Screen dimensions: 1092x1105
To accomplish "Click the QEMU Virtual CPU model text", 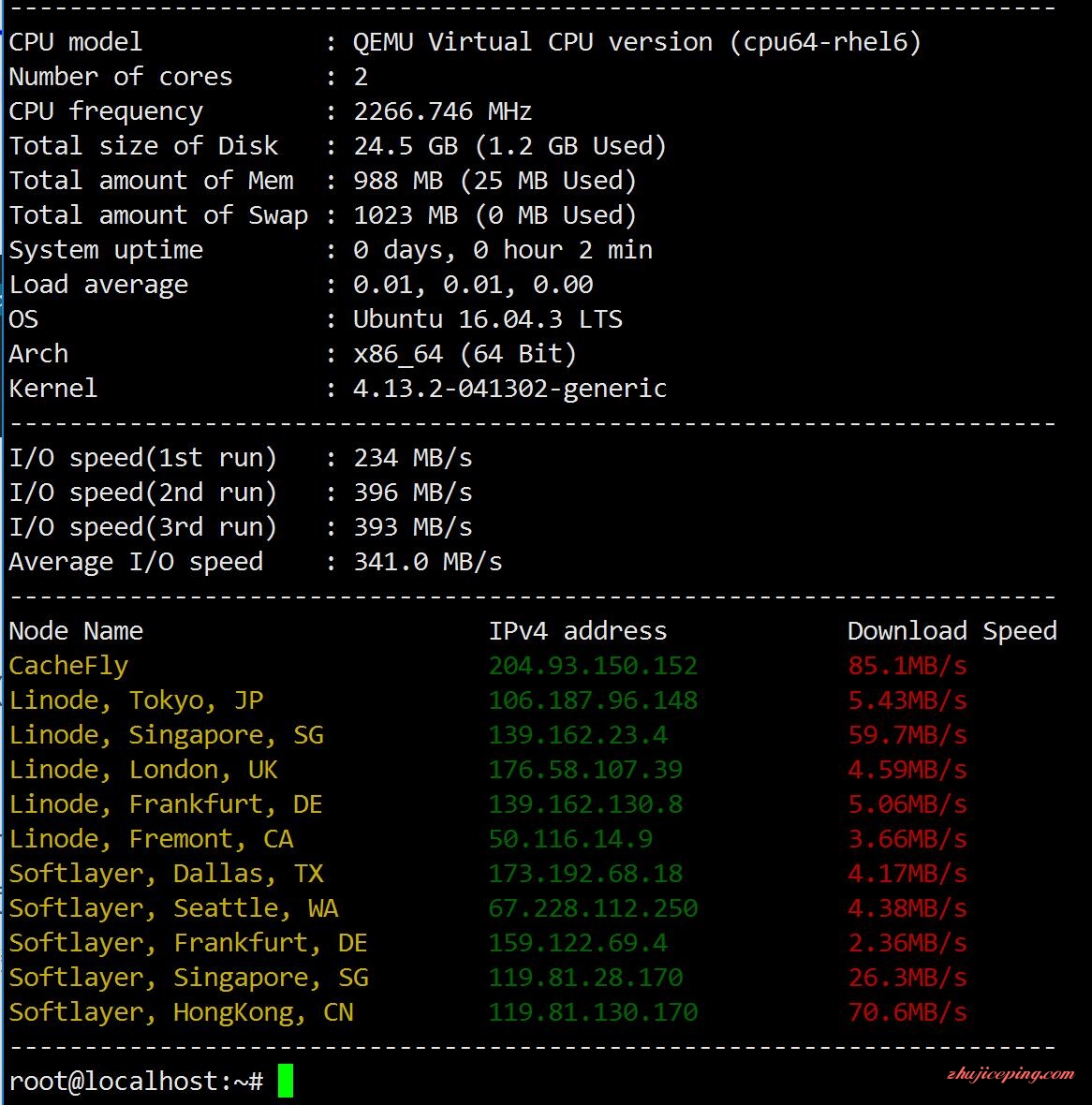I will coord(637,42).
